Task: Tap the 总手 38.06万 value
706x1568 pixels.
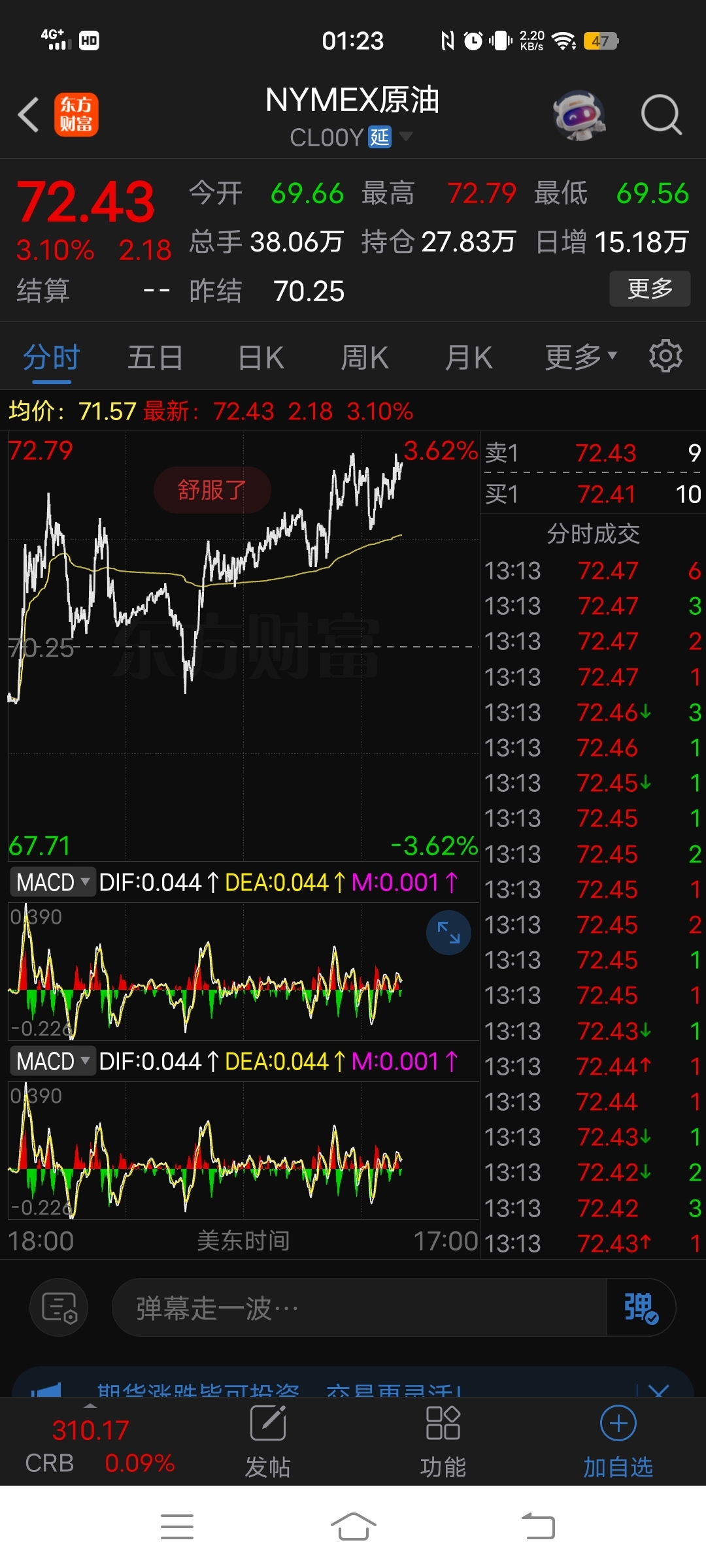Action: coord(297,242)
